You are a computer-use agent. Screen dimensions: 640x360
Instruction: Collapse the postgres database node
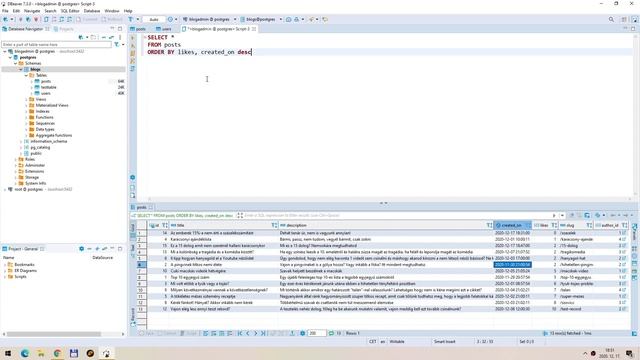10,58
